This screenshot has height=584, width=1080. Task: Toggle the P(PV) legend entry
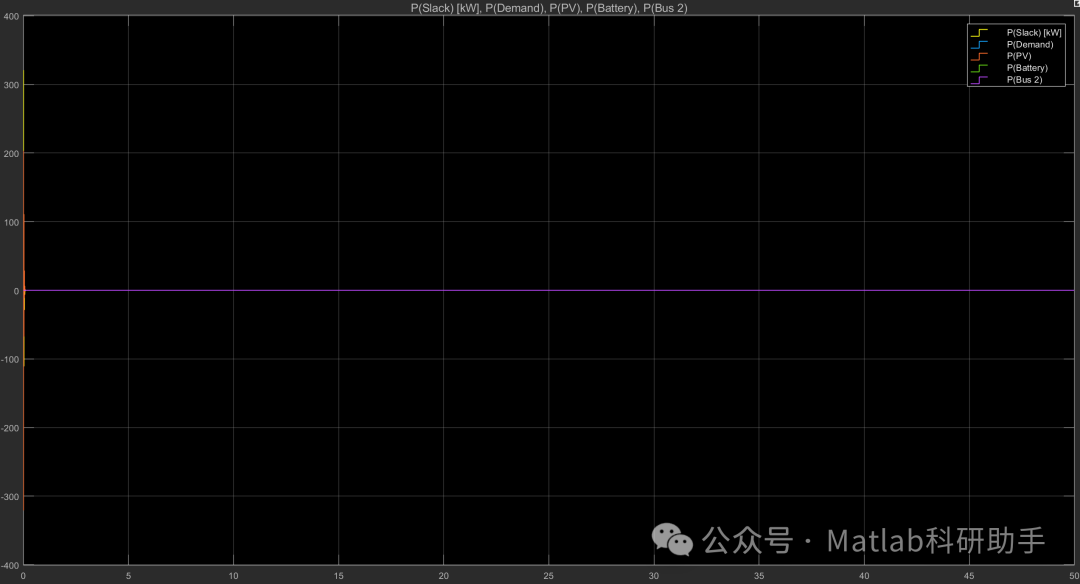[1019, 56]
